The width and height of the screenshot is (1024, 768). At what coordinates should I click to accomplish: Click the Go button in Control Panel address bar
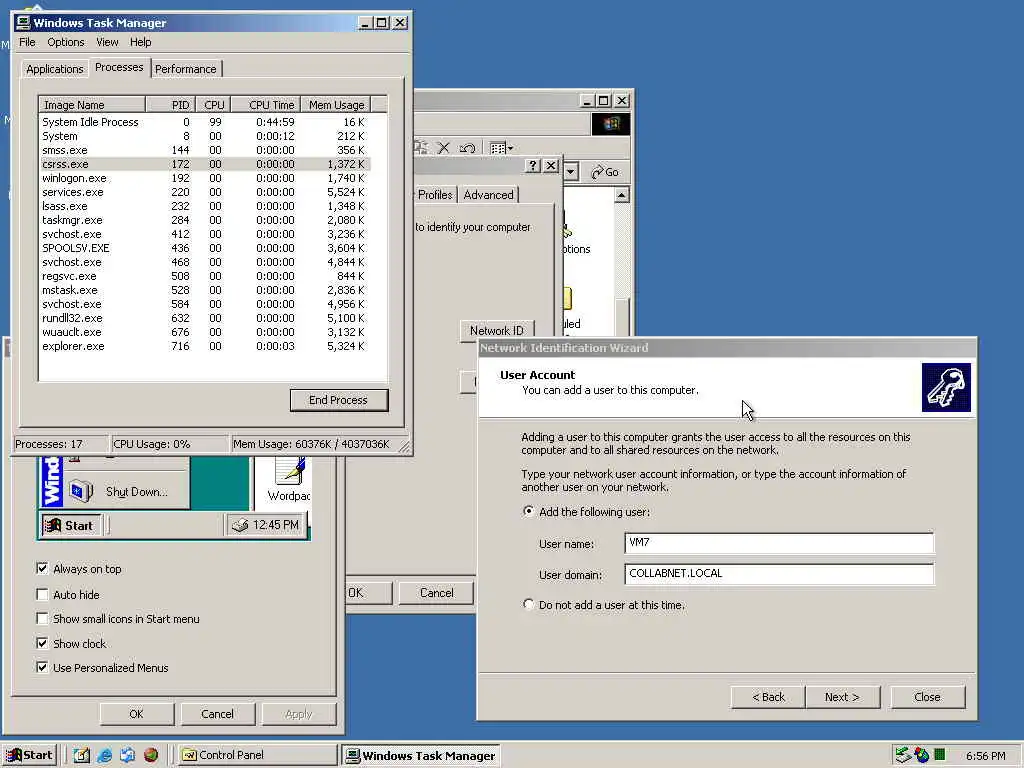pos(605,172)
